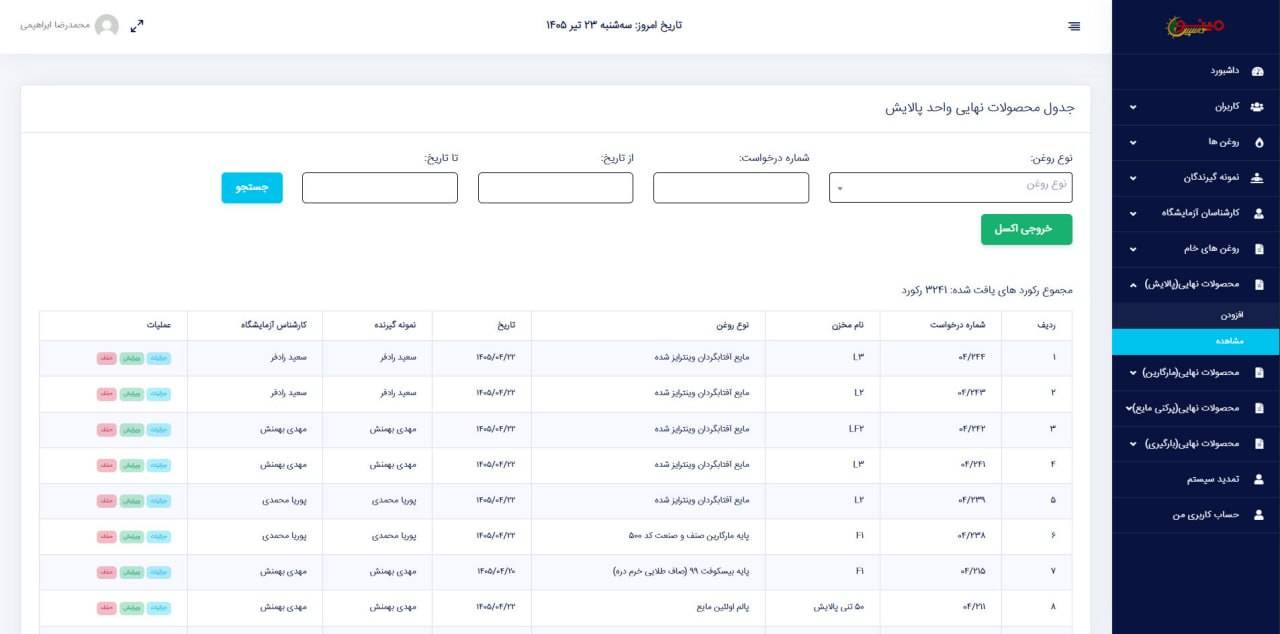Image resolution: width=1280 pixels, height=634 pixels.
Task: Click the green ویرایش button for request ۰۴/۲۳۸
Action: pos(132,536)
